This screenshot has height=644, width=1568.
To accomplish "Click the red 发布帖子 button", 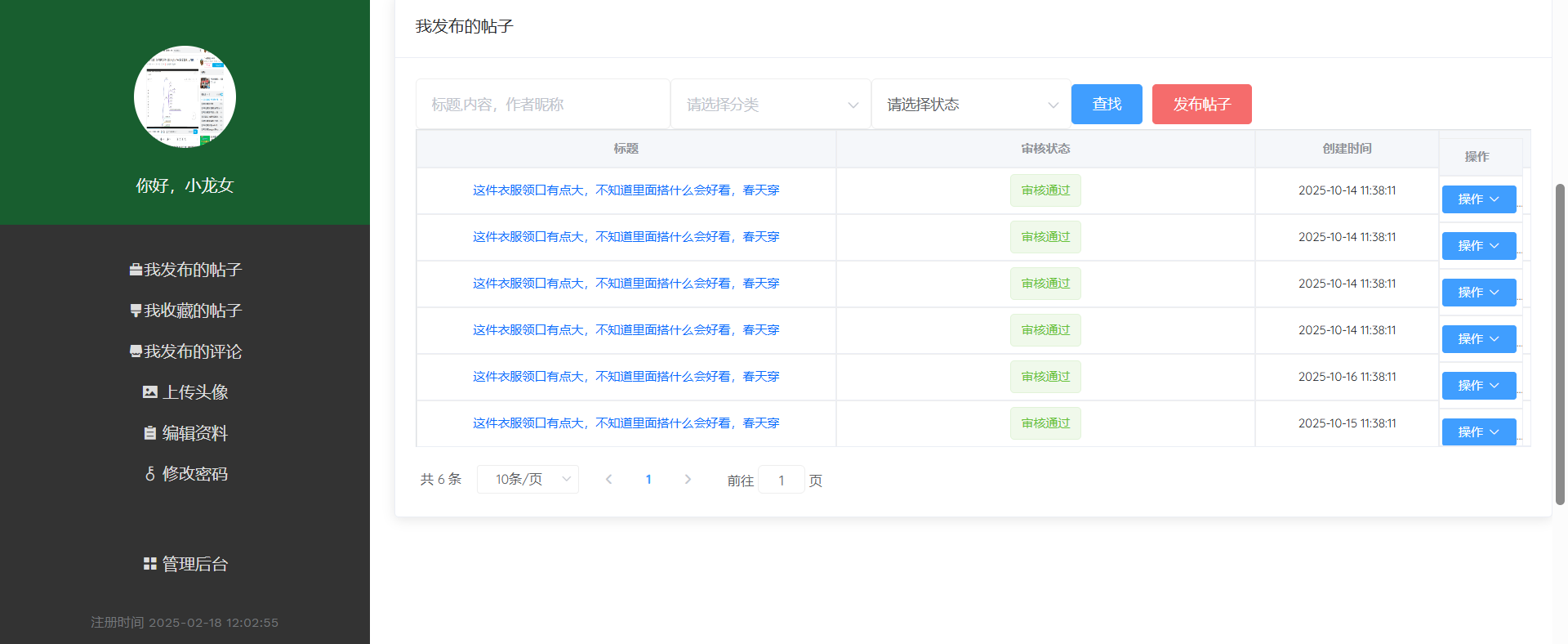I will click(x=1202, y=105).
